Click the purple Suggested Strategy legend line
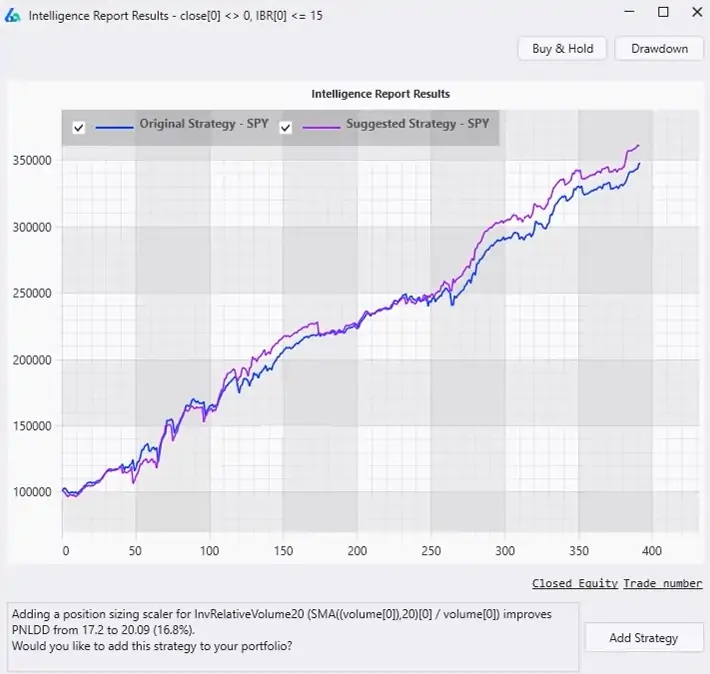Viewport: 710px width, 674px height. click(x=321, y=128)
